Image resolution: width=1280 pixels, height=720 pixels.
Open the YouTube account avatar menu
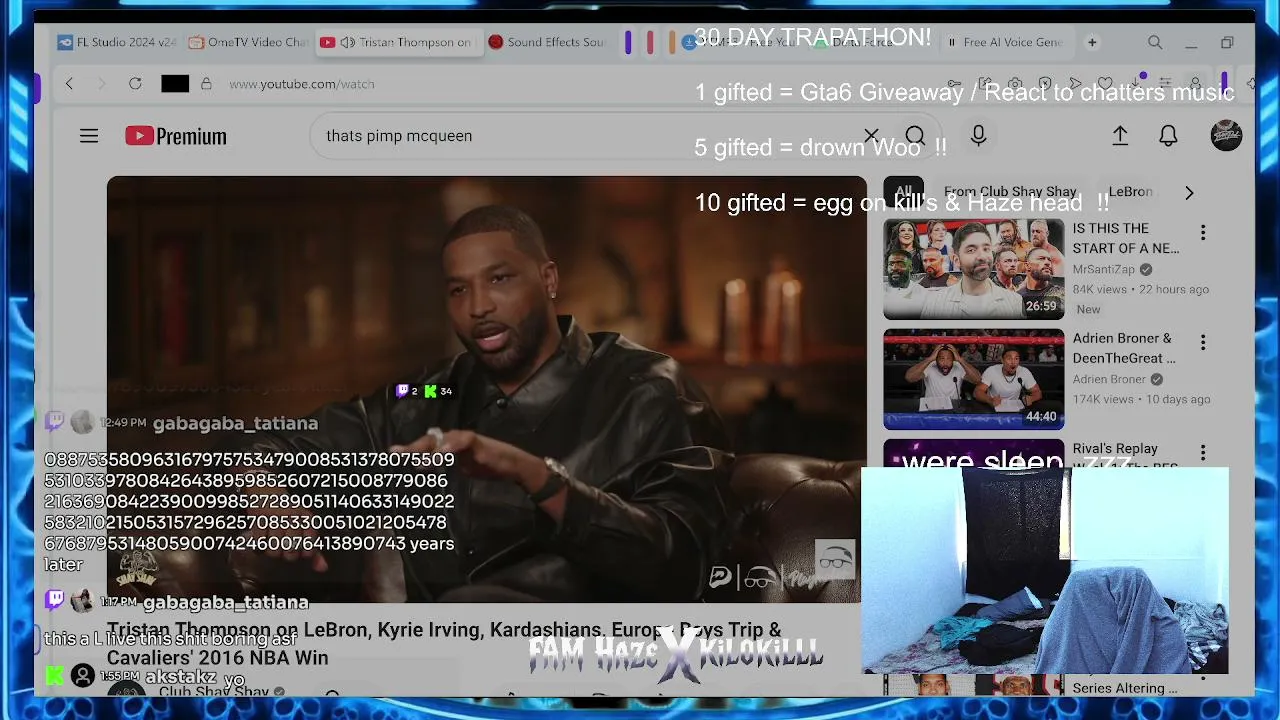click(1226, 136)
